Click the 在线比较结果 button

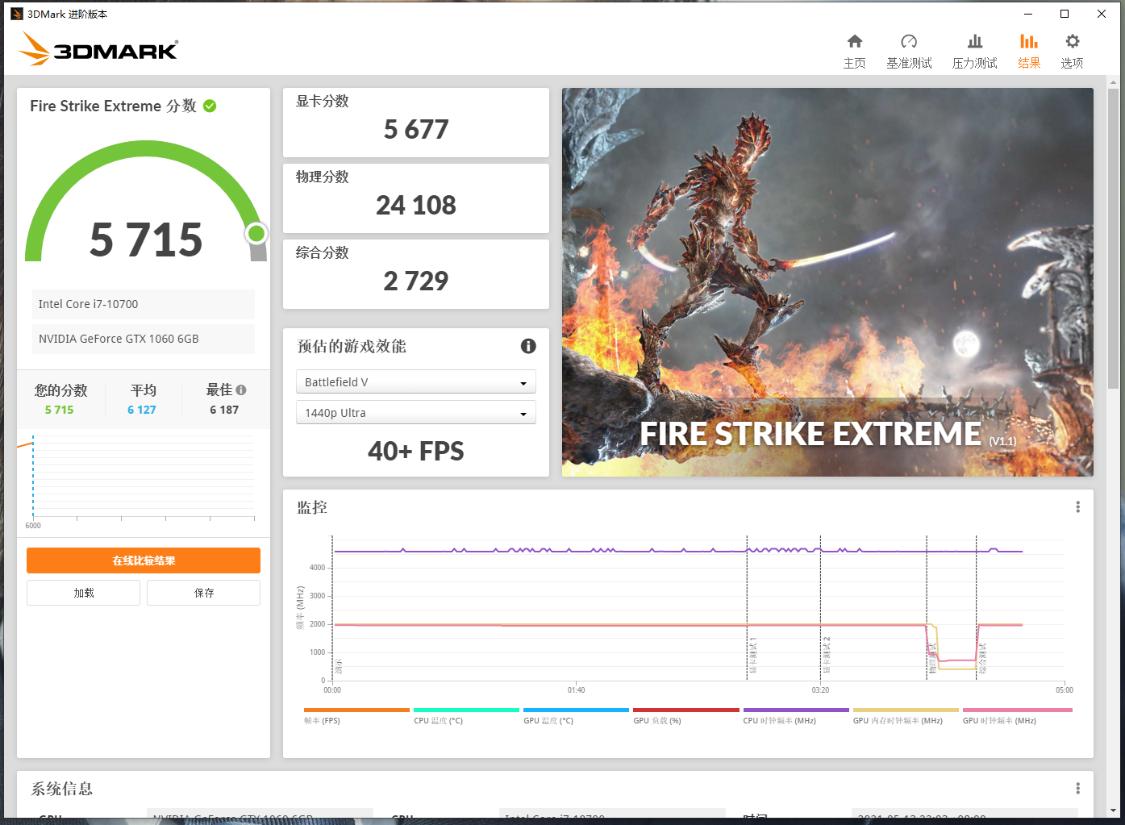[x=143, y=560]
